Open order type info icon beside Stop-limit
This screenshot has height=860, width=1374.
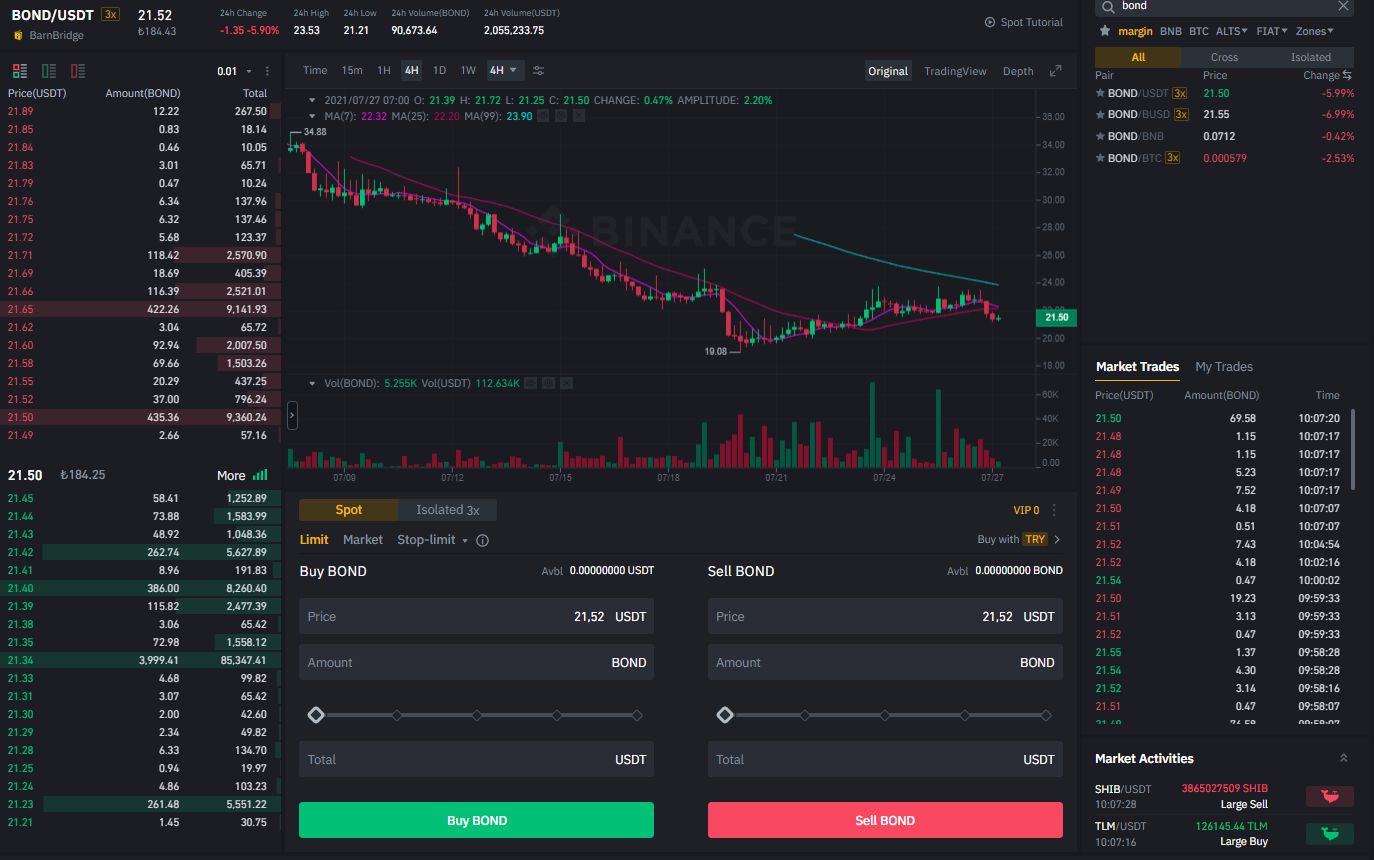(x=483, y=540)
